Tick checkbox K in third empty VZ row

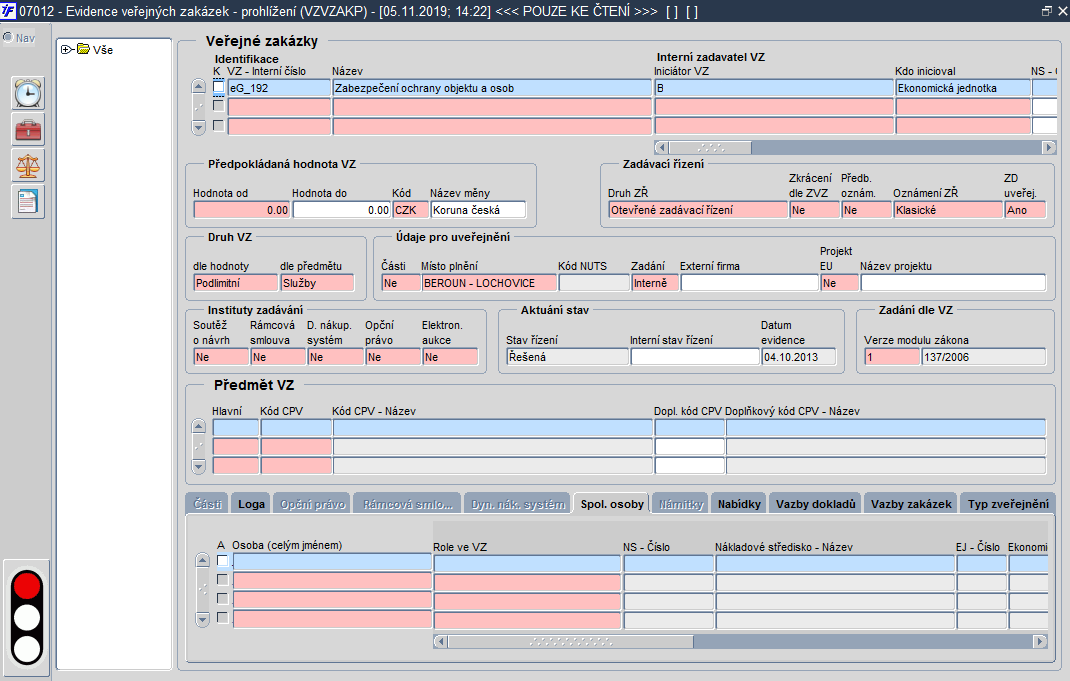click(218, 125)
